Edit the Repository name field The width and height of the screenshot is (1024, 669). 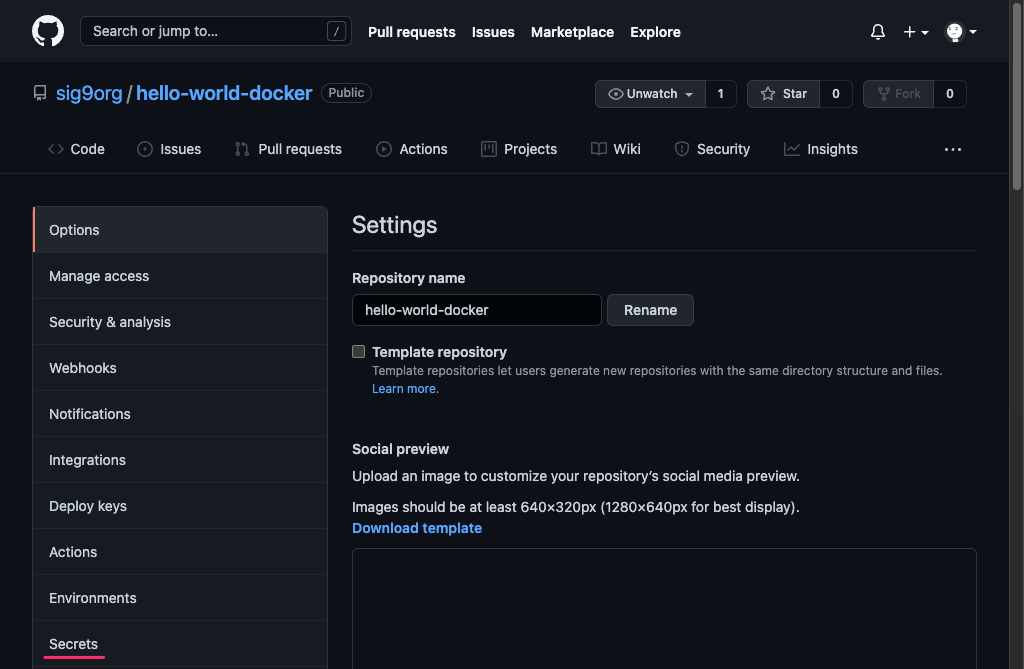[x=477, y=310]
